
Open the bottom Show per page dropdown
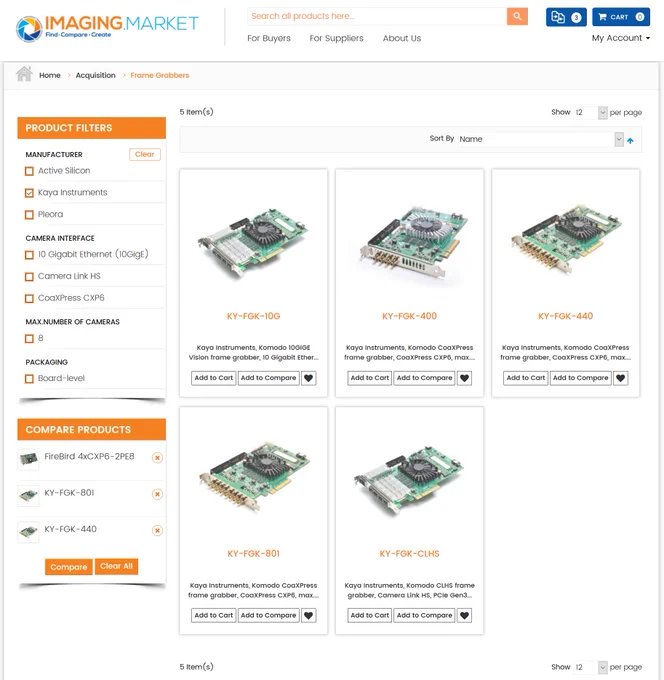590,667
